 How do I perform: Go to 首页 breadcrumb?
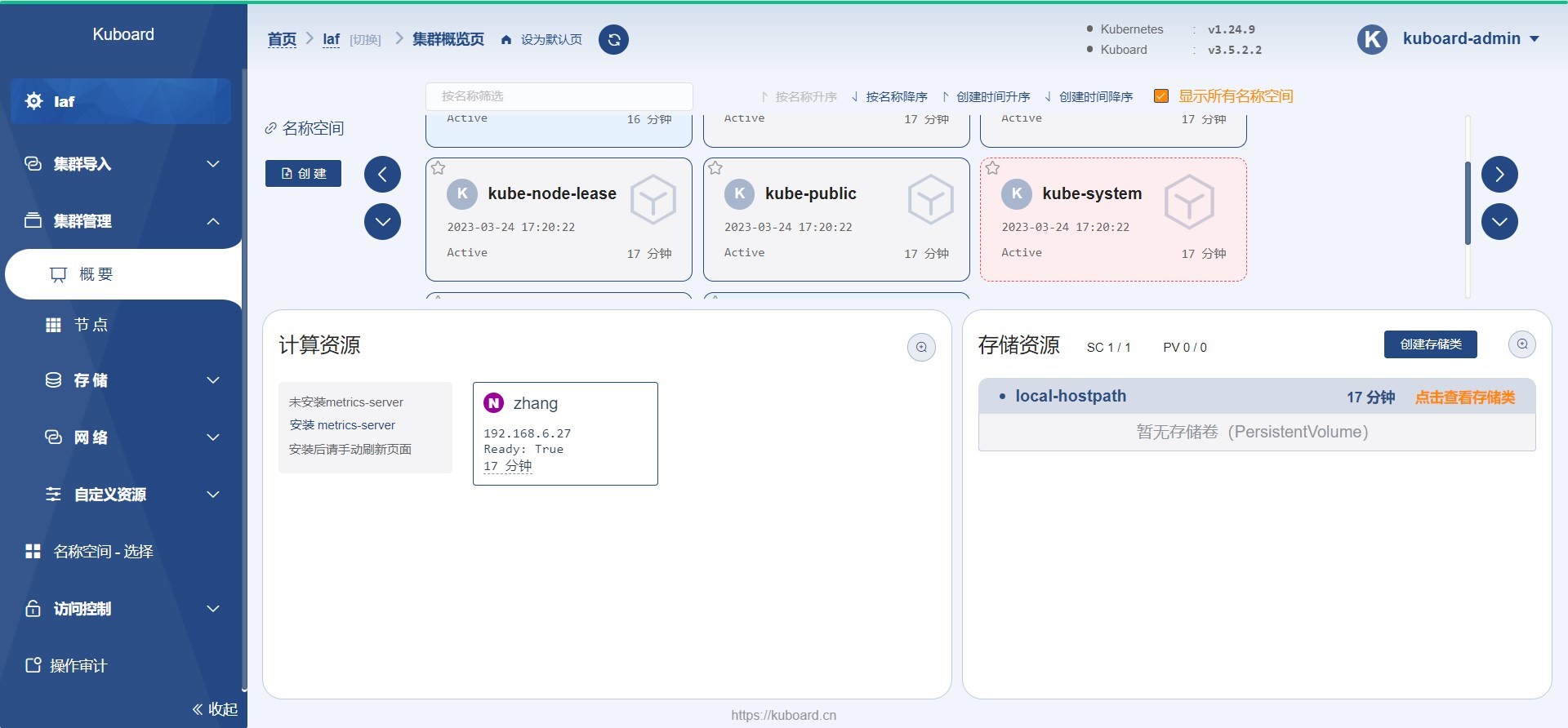(x=283, y=39)
